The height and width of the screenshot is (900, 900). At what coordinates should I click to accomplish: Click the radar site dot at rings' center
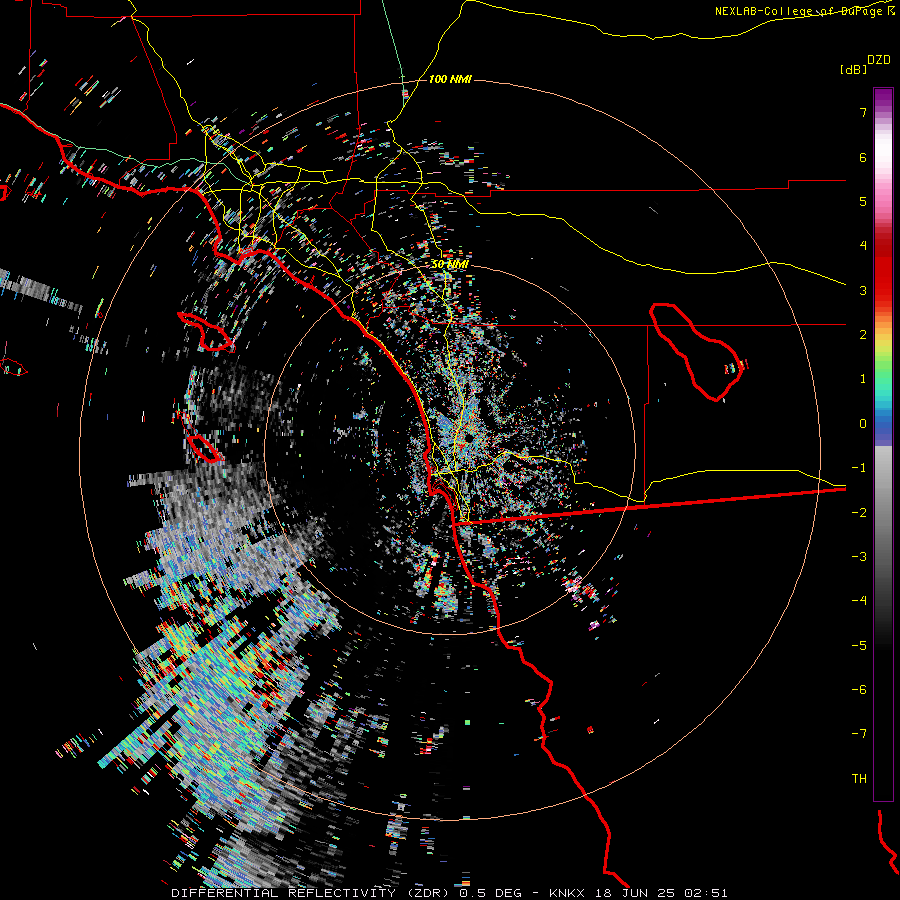tap(469, 438)
